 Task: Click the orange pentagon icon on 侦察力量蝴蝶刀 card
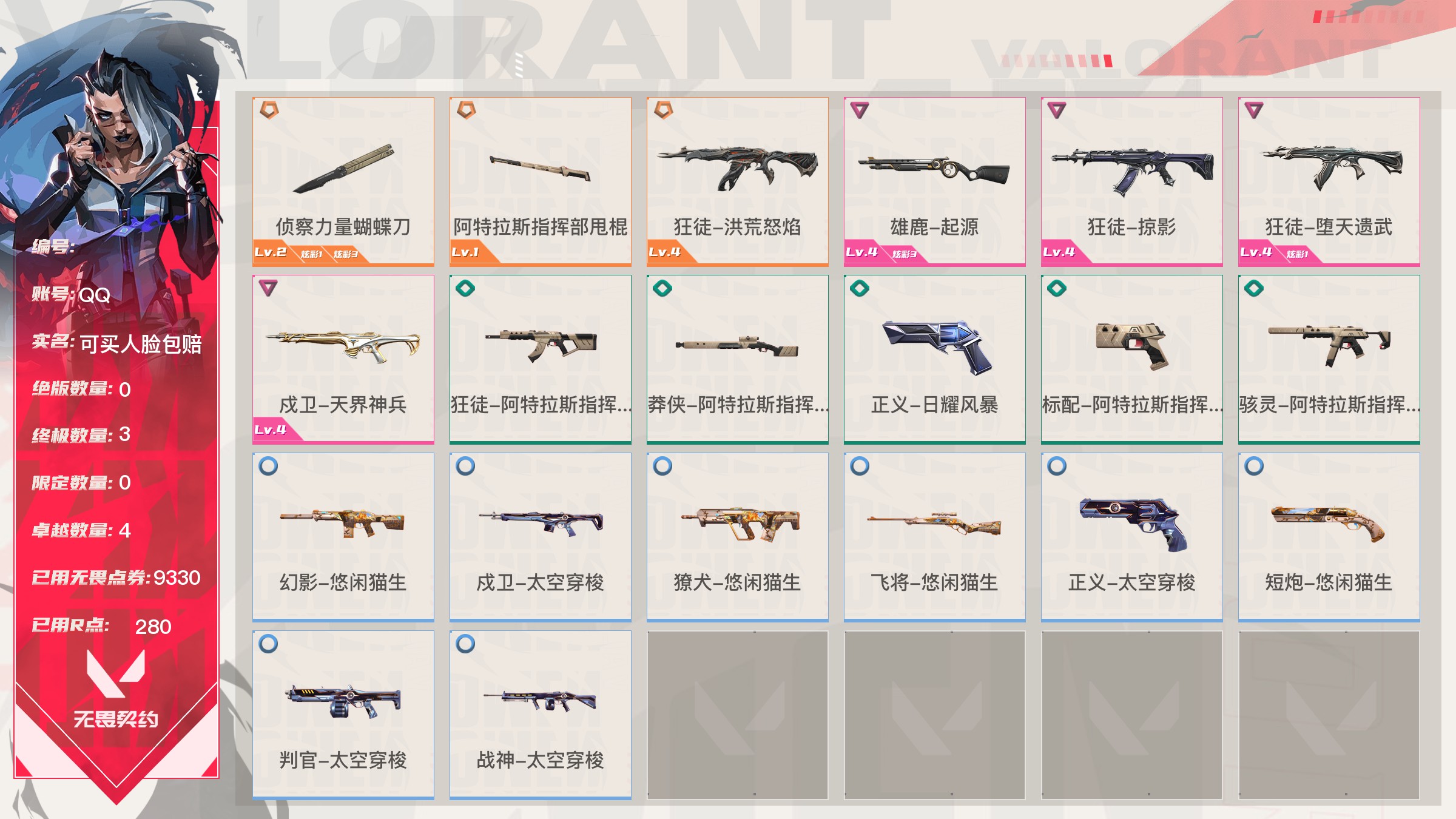[x=269, y=110]
